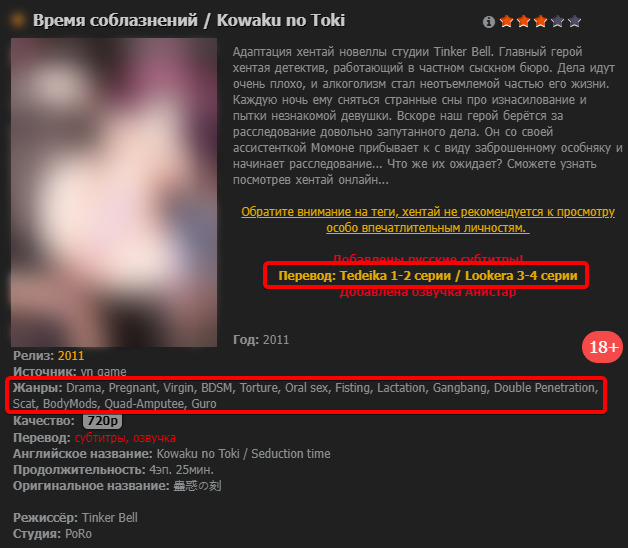Rate with the fifth star
The height and width of the screenshot is (548, 628).
(x=574, y=21)
